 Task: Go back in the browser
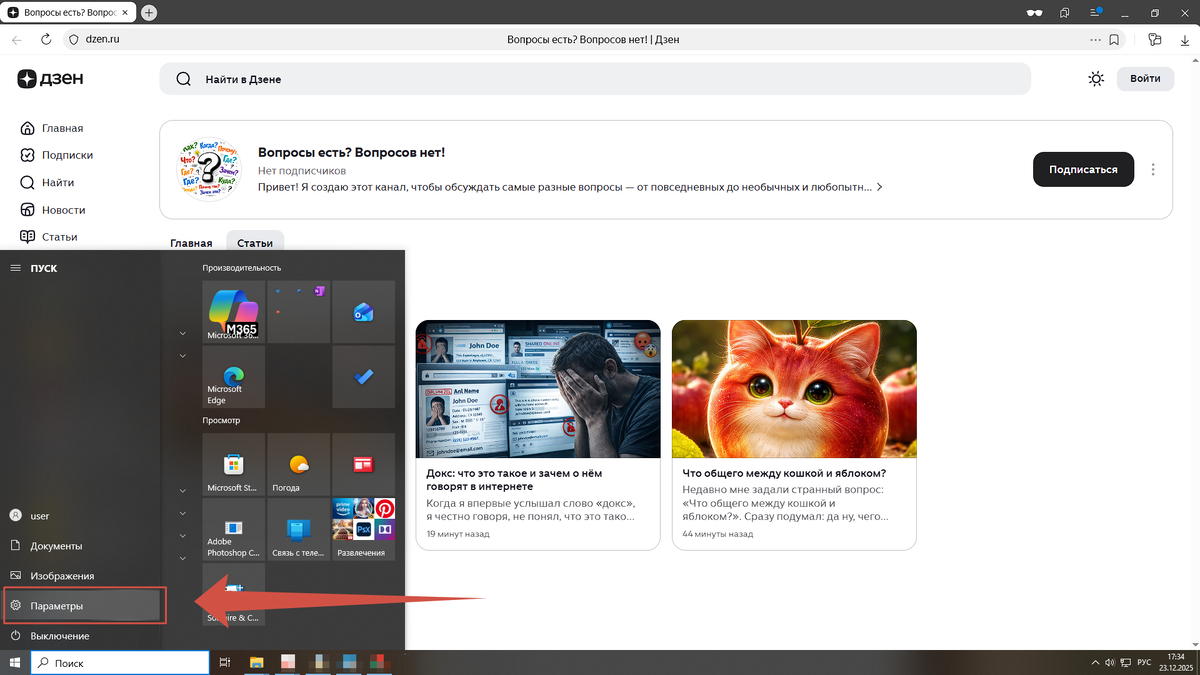pos(17,39)
